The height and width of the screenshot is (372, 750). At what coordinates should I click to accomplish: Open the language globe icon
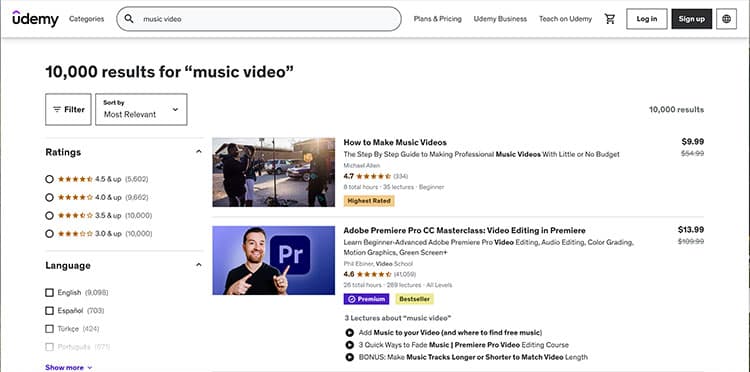tap(726, 19)
